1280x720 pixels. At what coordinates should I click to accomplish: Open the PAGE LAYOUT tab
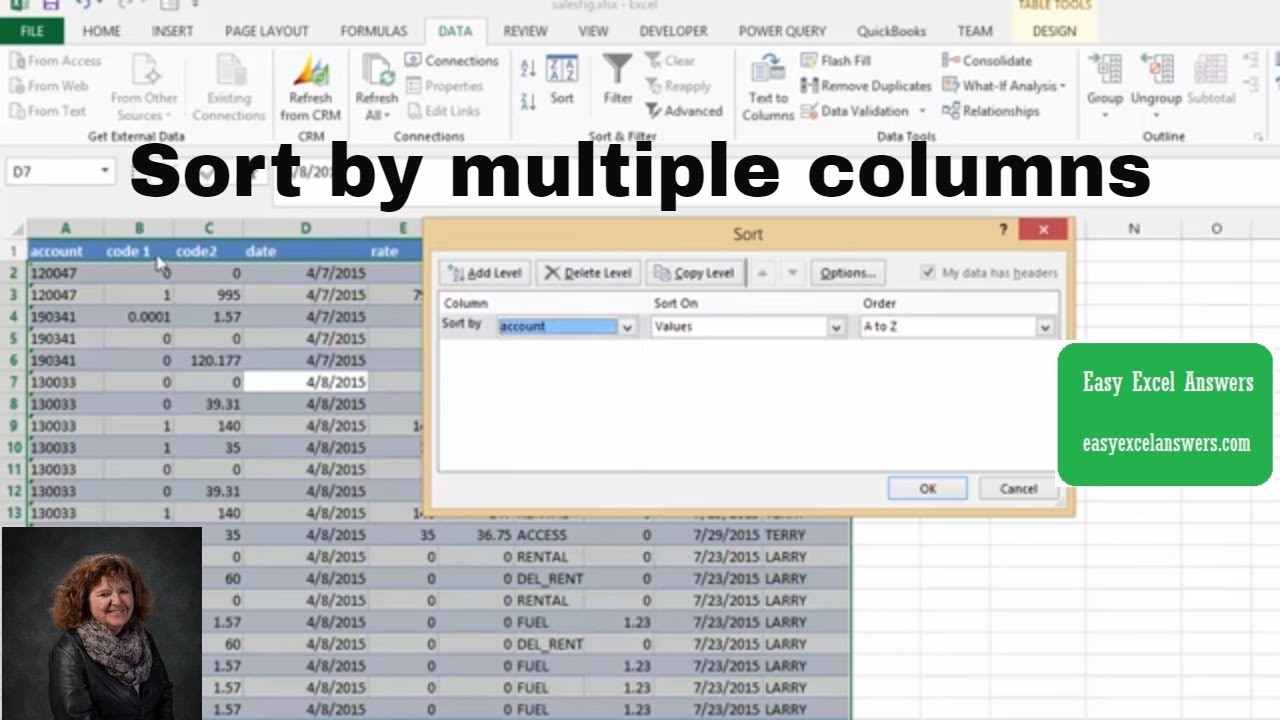(x=266, y=31)
